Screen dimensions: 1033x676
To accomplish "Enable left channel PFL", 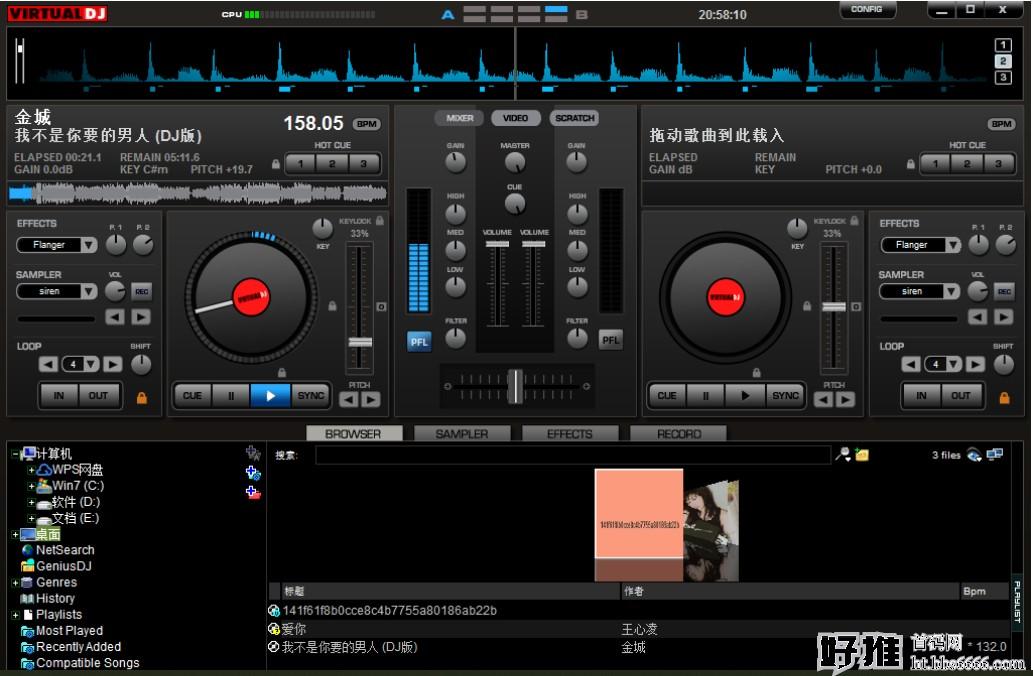I will (x=419, y=342).
